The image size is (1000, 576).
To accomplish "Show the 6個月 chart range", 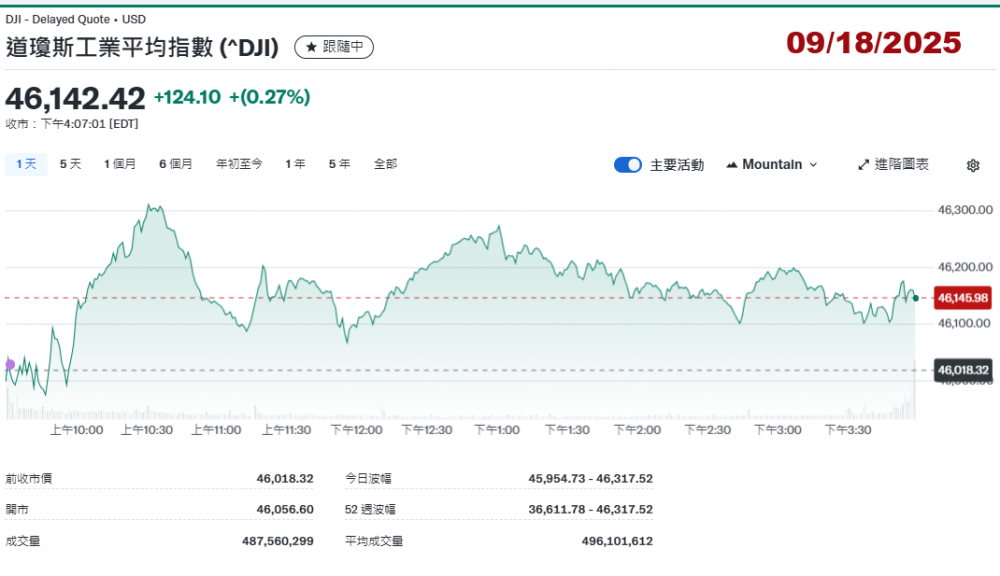I will point(175,164).
